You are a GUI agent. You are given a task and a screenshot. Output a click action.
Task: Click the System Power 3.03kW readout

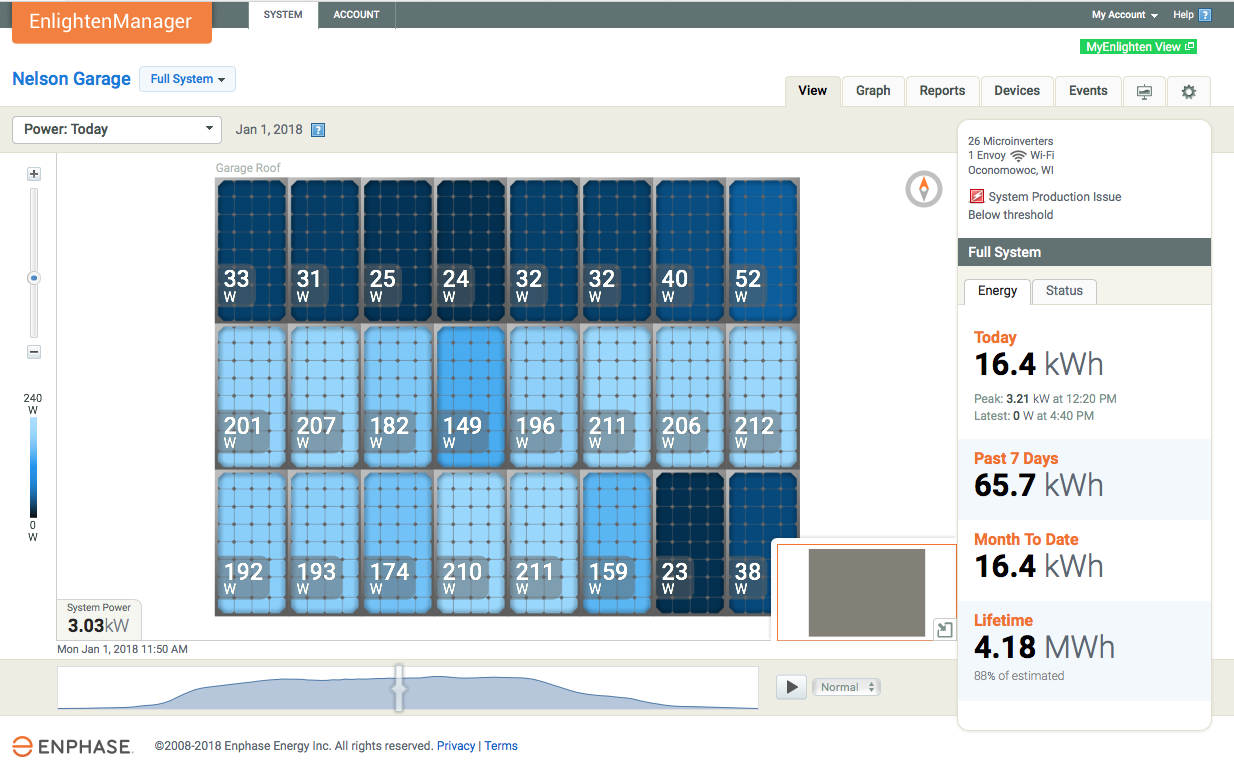[99, 619]
